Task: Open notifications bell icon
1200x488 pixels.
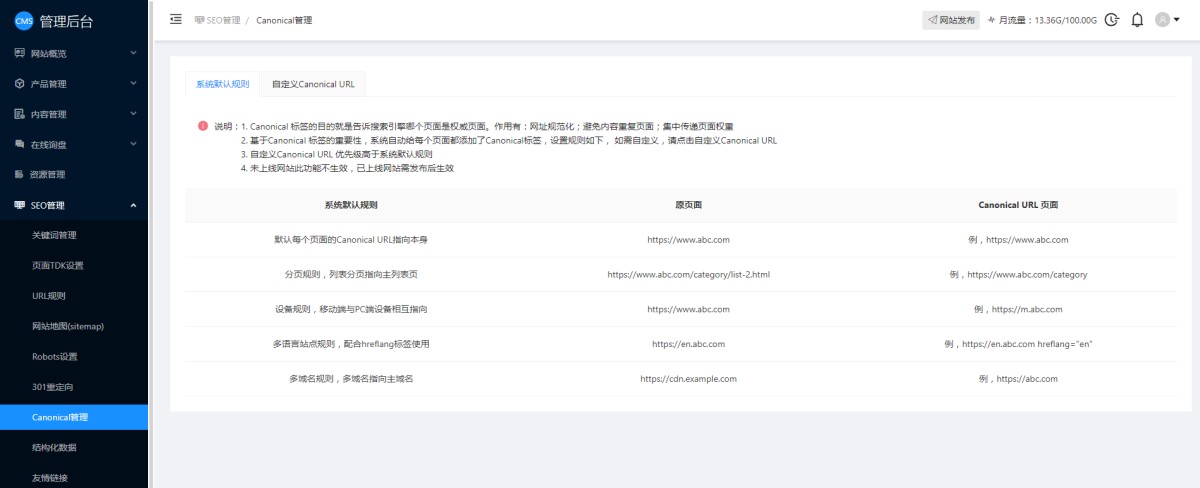Action: [x=1137, y=19]
